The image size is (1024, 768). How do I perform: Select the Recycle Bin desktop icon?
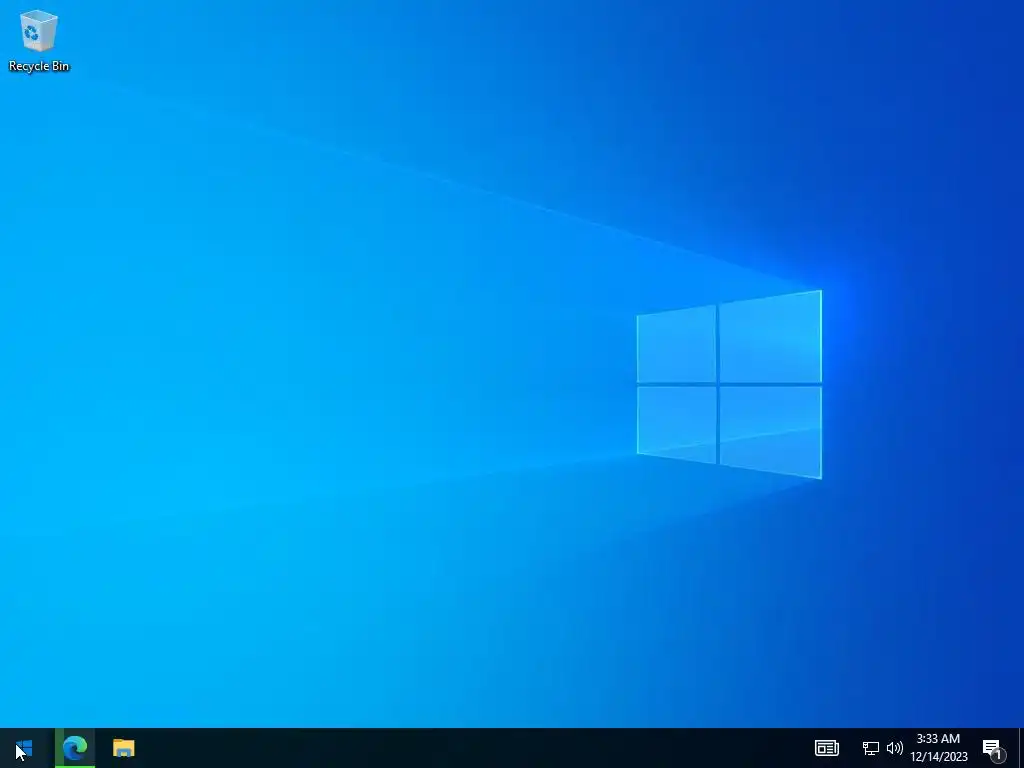[x=39, y=40]
